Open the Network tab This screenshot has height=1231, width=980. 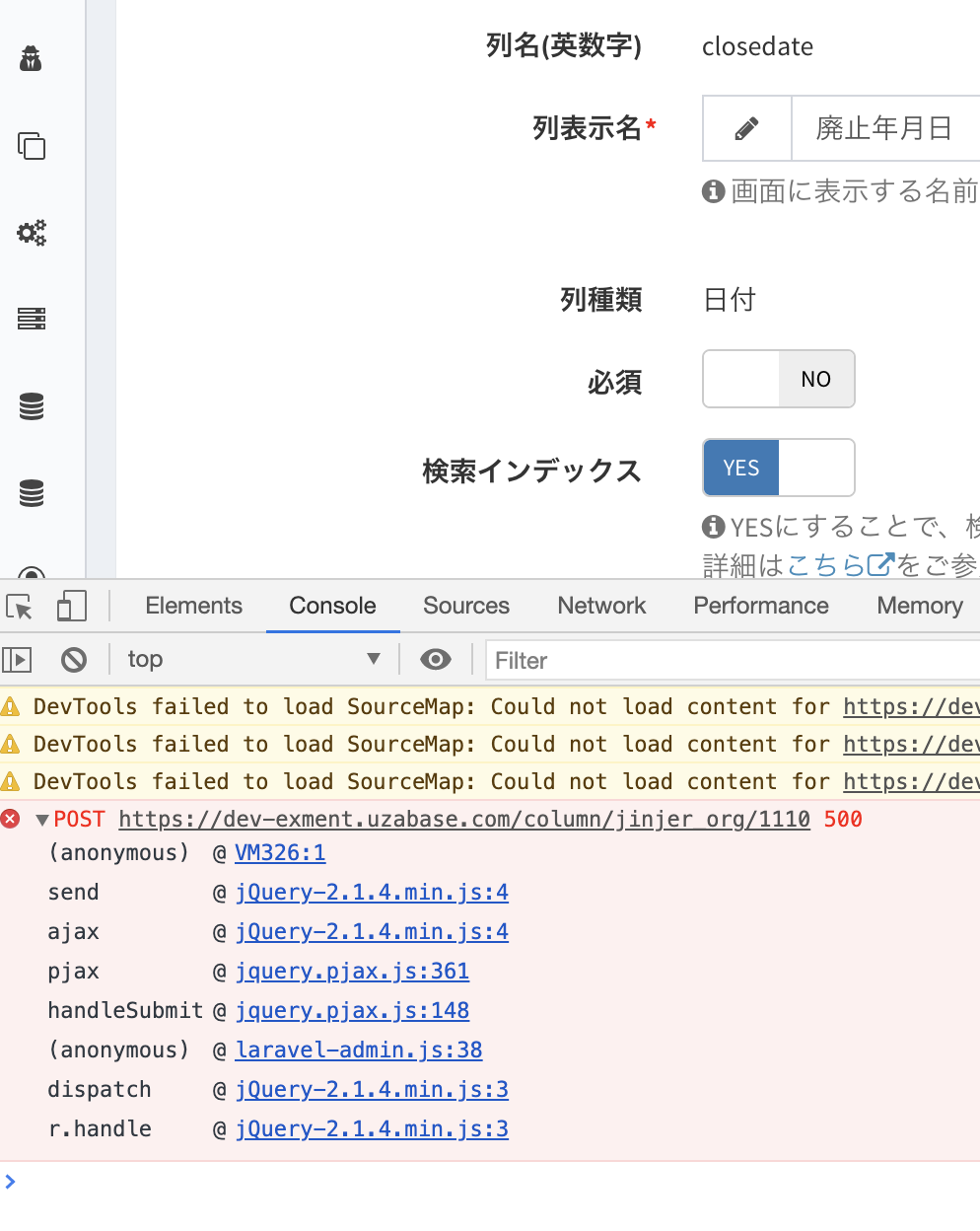tap(601, 606)
